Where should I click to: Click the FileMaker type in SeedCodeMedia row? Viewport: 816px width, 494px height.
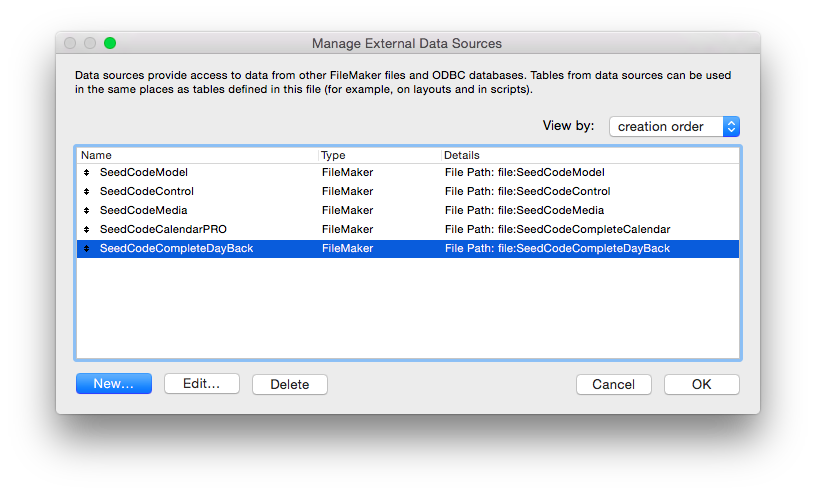click(x=347, y=210)
